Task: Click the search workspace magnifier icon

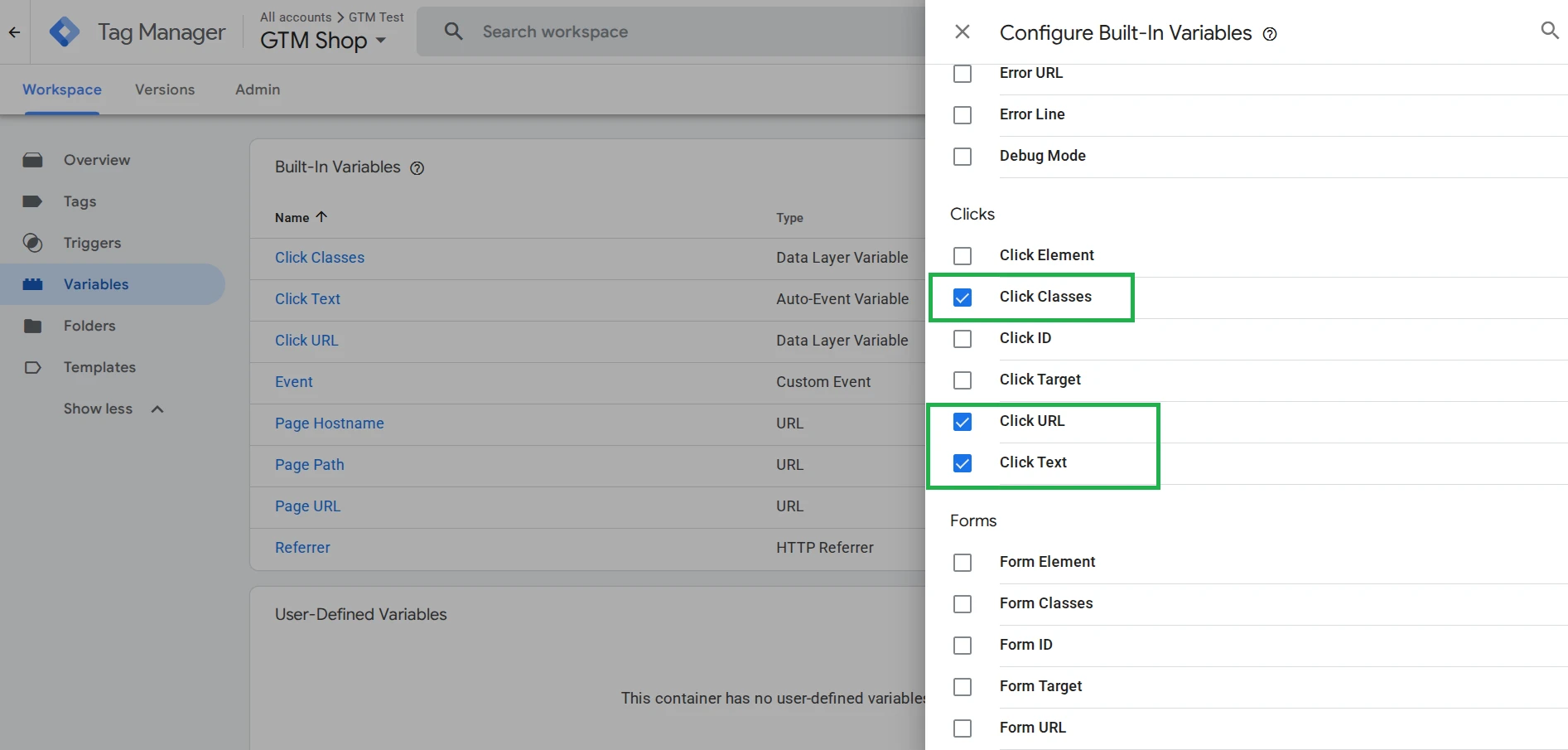Action: click(x=453, y=31)
